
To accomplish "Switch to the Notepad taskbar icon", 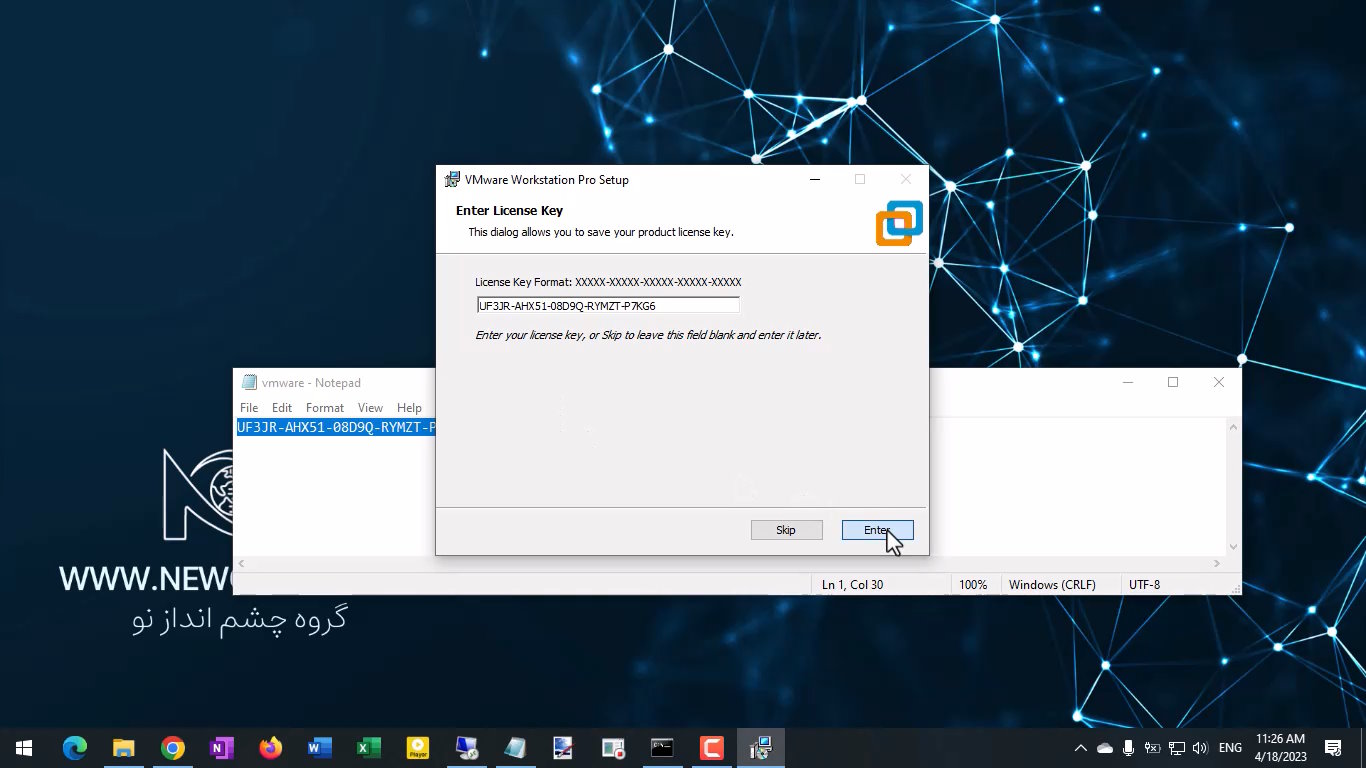I will pos(516,748).
